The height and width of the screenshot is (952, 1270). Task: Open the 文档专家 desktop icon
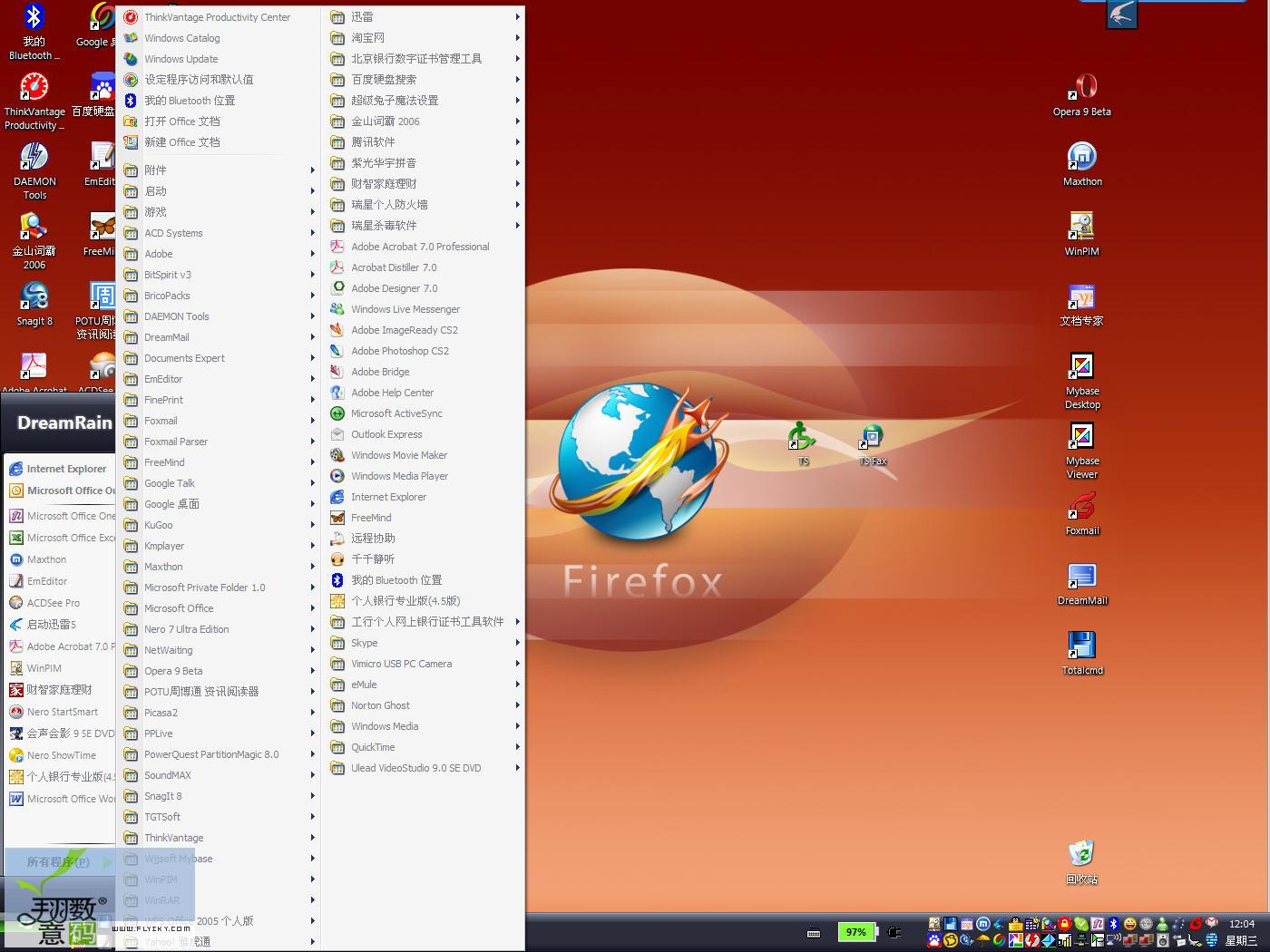tap(1081, 304)
